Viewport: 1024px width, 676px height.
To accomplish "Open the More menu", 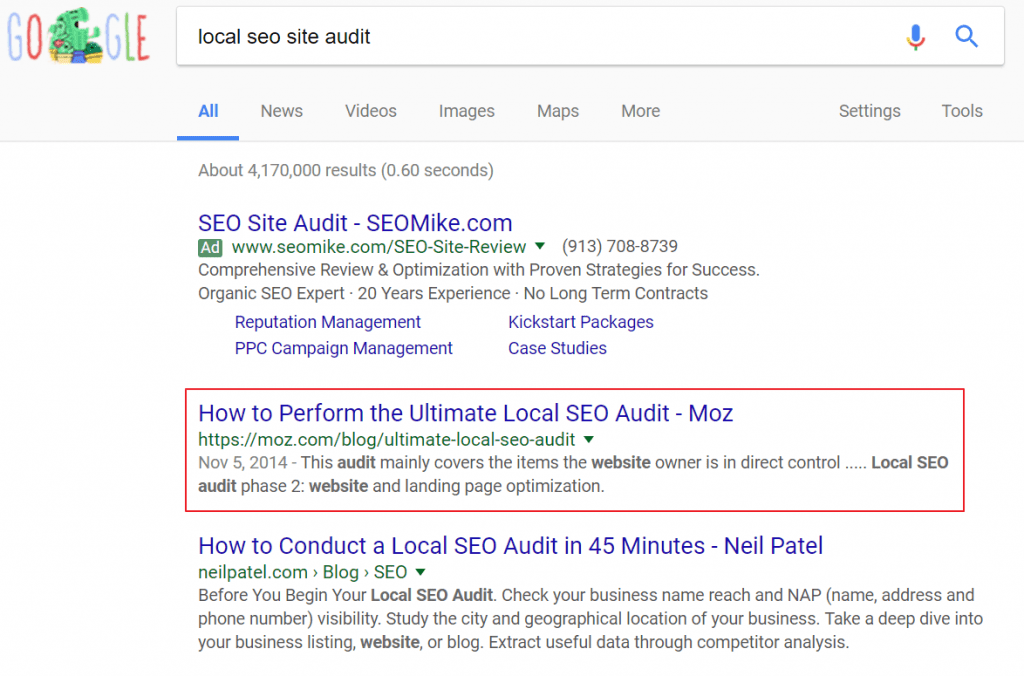I will coord(640,111).
